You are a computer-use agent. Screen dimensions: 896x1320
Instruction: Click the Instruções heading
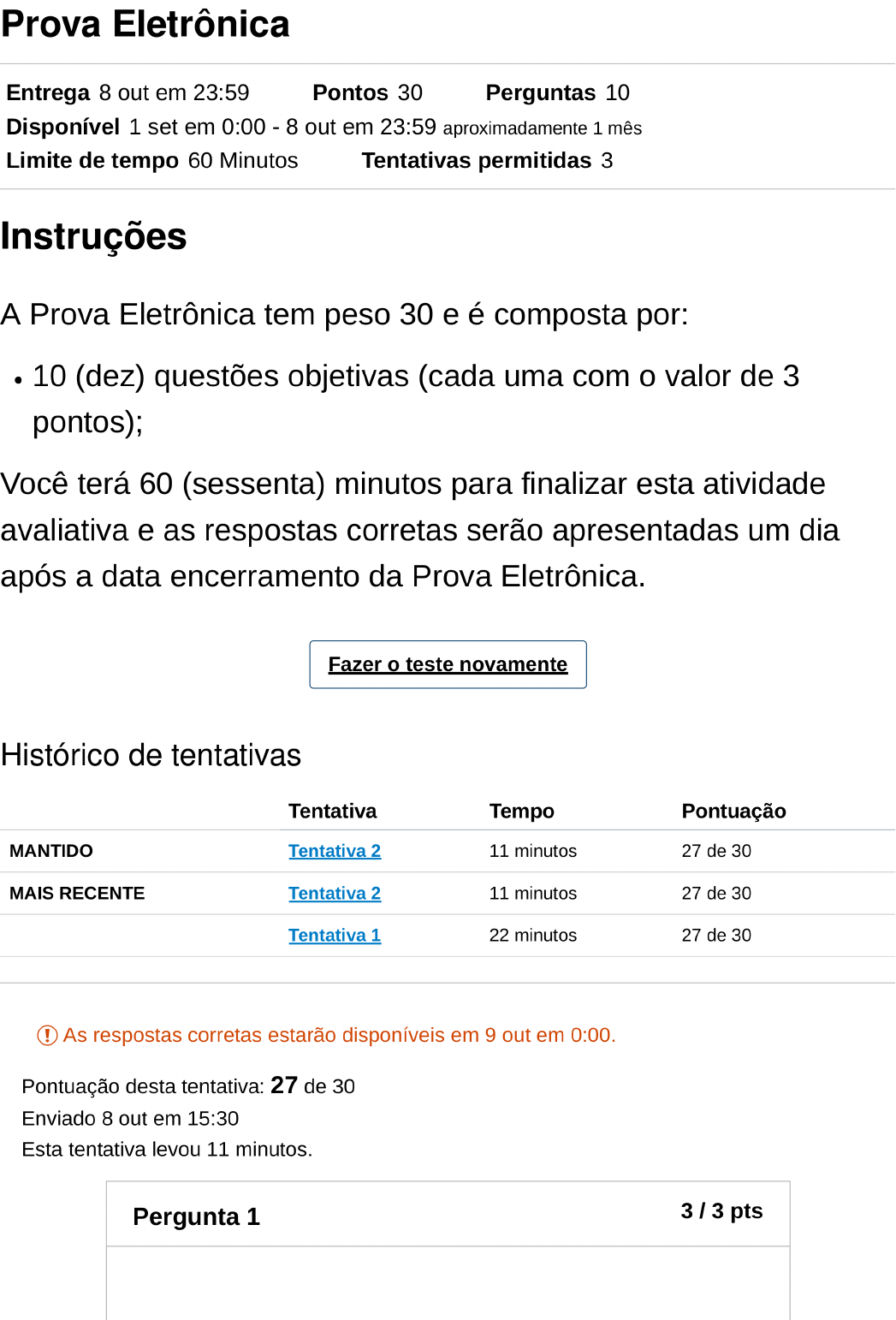point(94,236)
